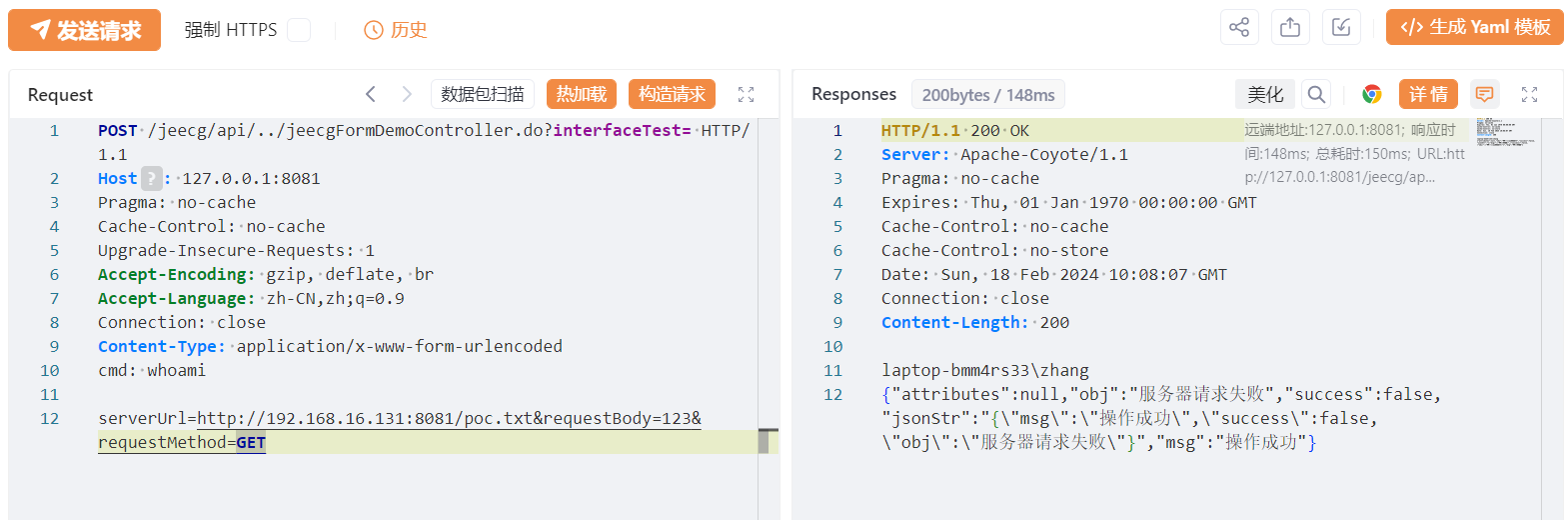Open the 历史 history link
The image size is (1568, 520).
(x=396, y=30)
